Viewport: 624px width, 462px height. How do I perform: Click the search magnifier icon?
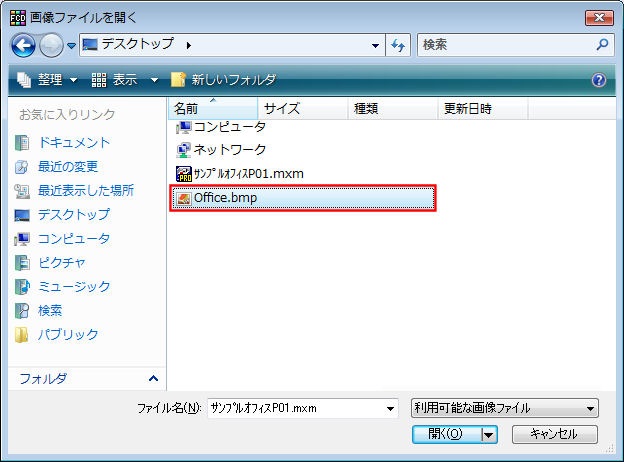(602, 45)
